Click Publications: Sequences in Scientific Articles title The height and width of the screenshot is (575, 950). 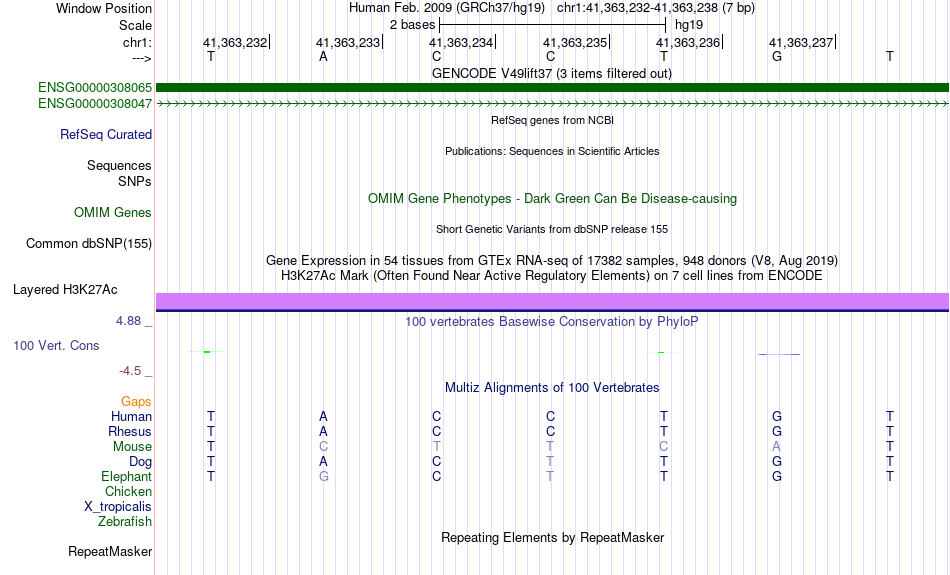(552, 151)
